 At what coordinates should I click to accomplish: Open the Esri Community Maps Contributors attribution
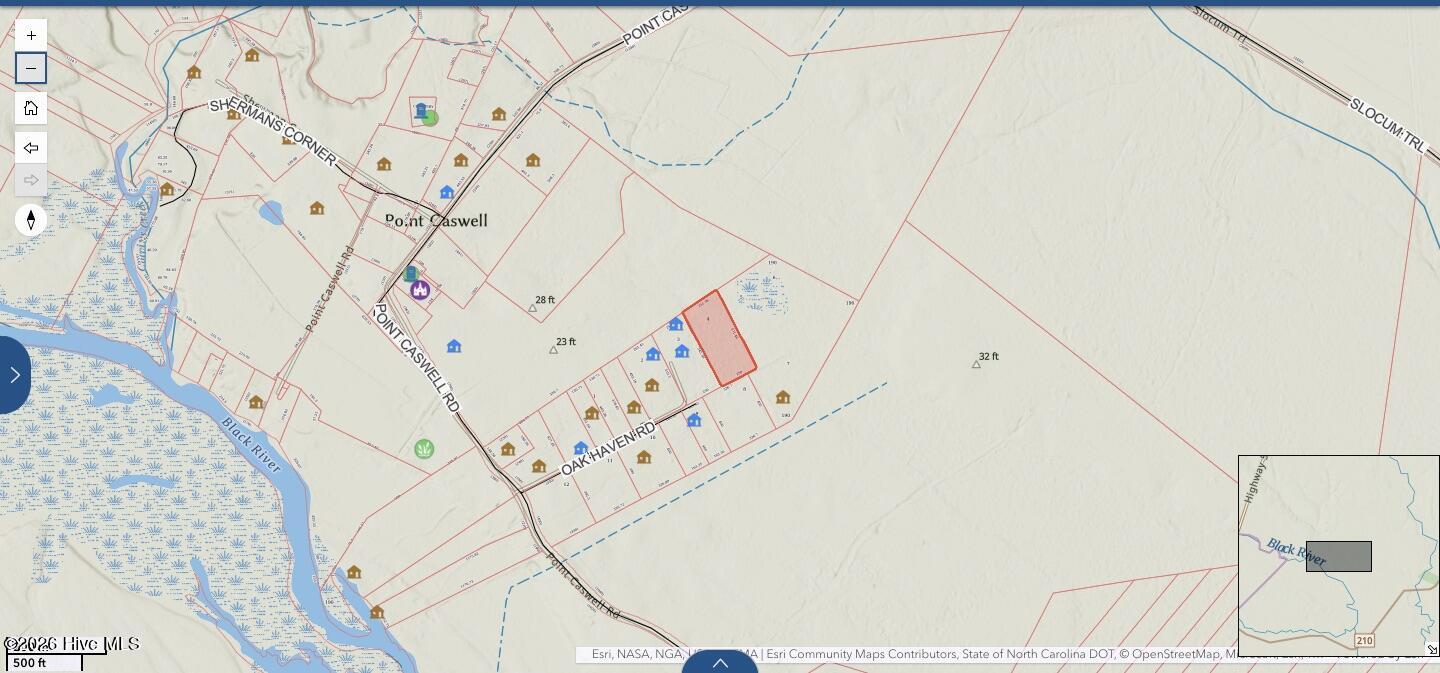click(x=861, y=654)
